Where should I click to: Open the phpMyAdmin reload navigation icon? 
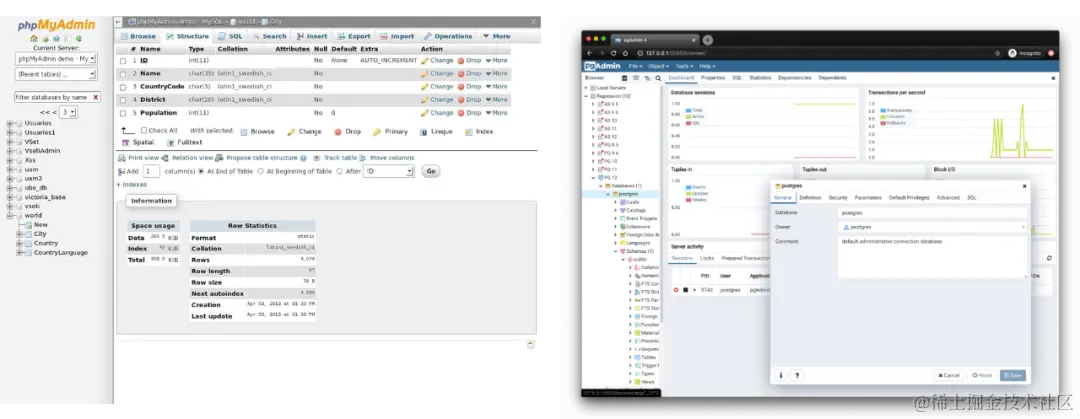click(80, 39)
